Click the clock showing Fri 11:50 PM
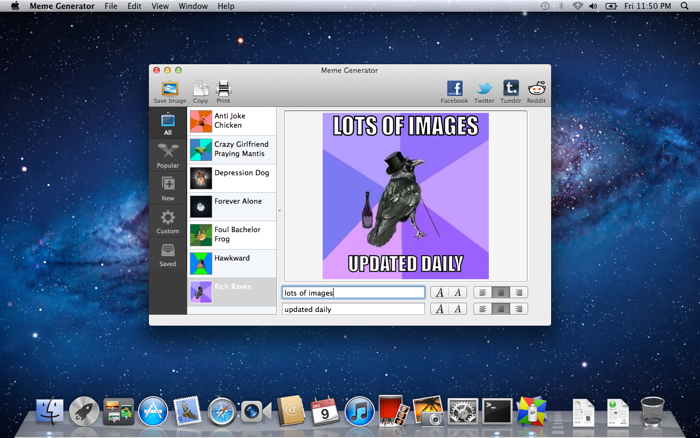Viewport: 700px width, 438px height. (x=647, y=6)
